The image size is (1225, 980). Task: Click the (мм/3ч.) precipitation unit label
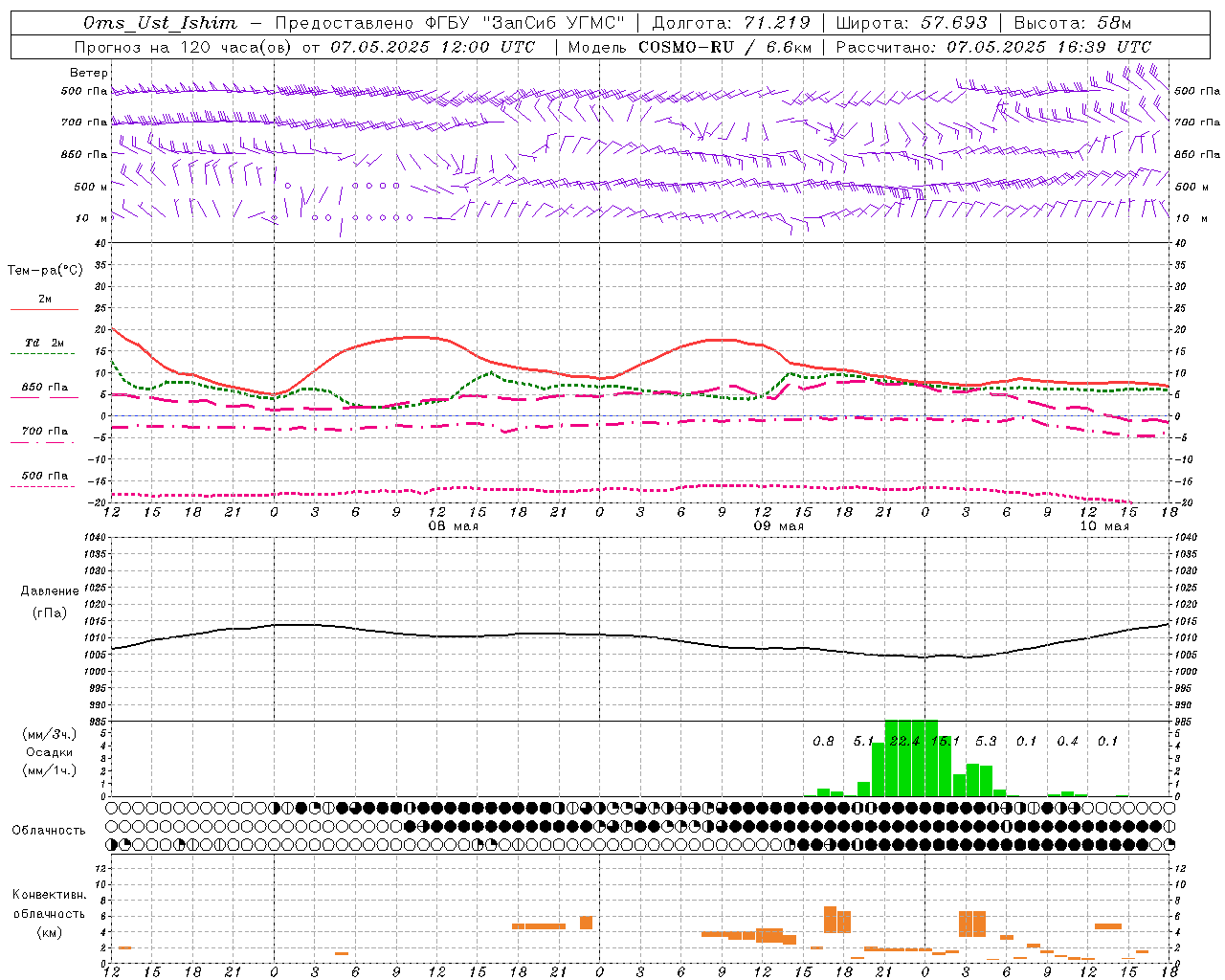pos(50,735)
